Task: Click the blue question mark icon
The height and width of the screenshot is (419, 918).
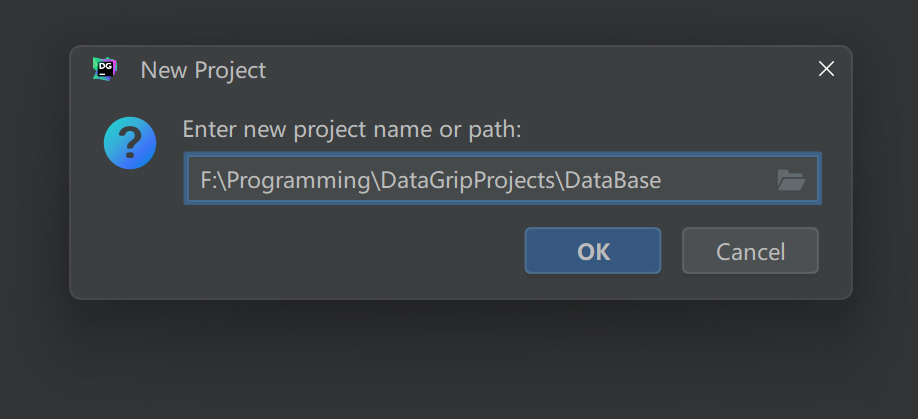Action: point(130,143)
